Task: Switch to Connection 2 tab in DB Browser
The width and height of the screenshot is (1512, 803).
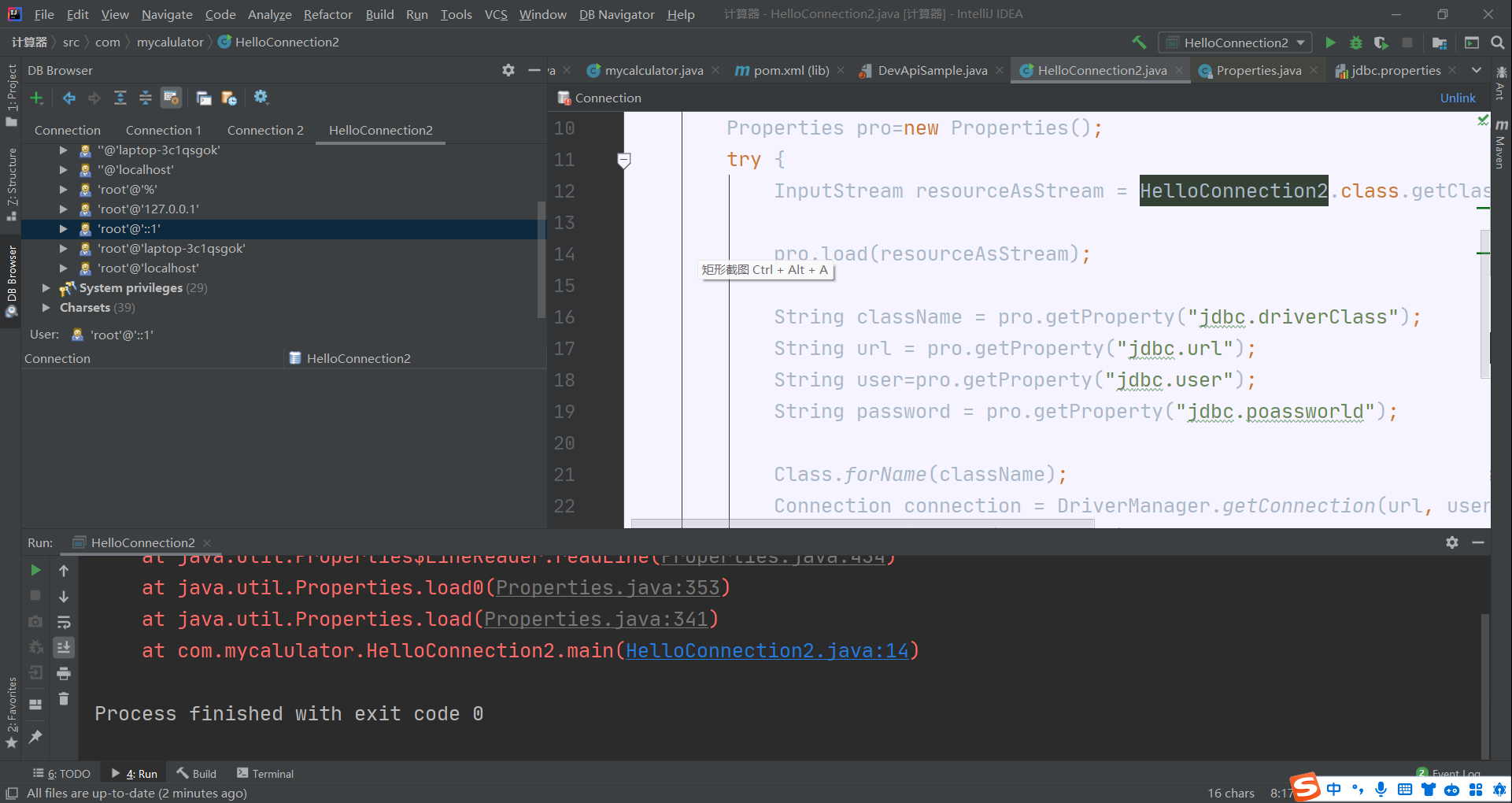Action: (x=265, y=130)
